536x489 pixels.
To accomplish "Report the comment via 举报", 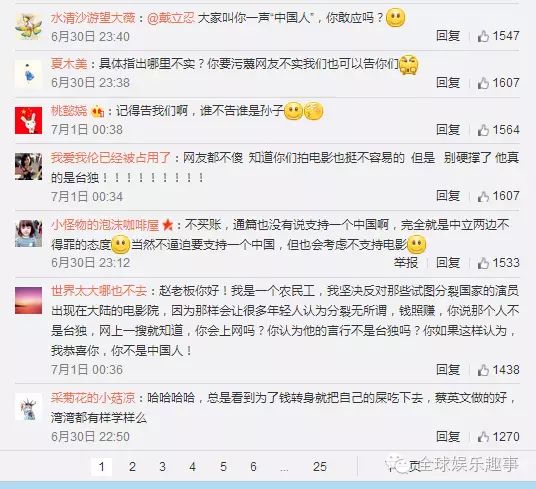I will 406,263.
